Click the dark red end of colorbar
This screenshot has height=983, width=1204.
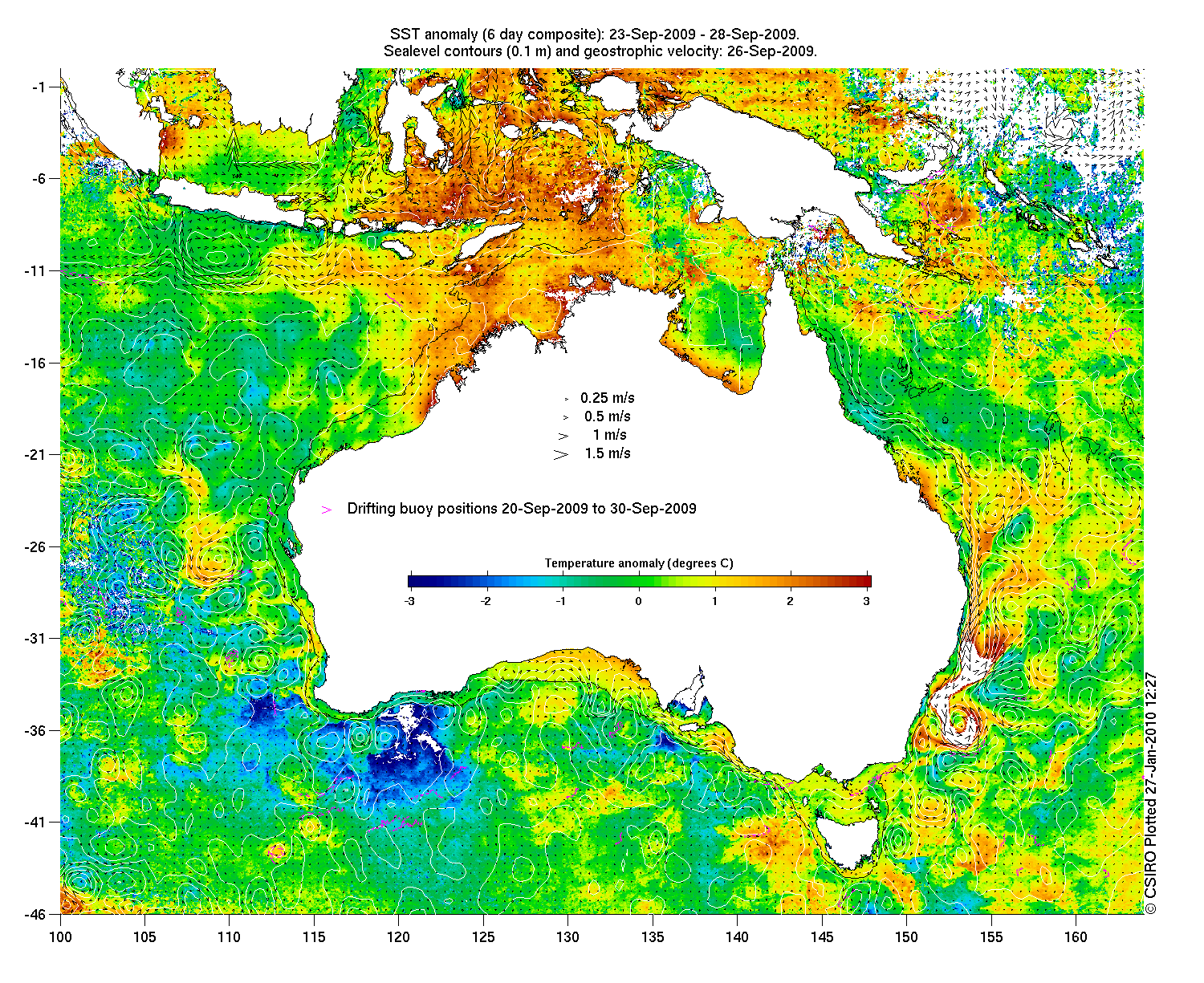tap(864, 582)
